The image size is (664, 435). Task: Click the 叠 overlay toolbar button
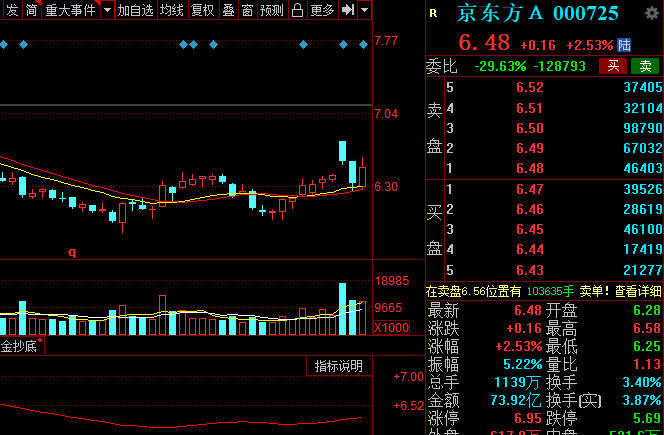pos(229,10)
